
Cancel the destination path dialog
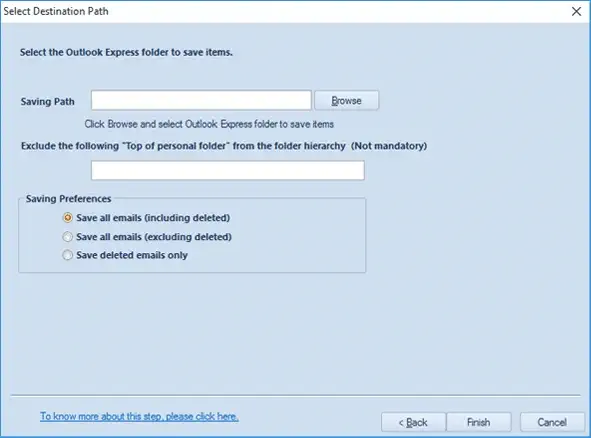point(552,422)
